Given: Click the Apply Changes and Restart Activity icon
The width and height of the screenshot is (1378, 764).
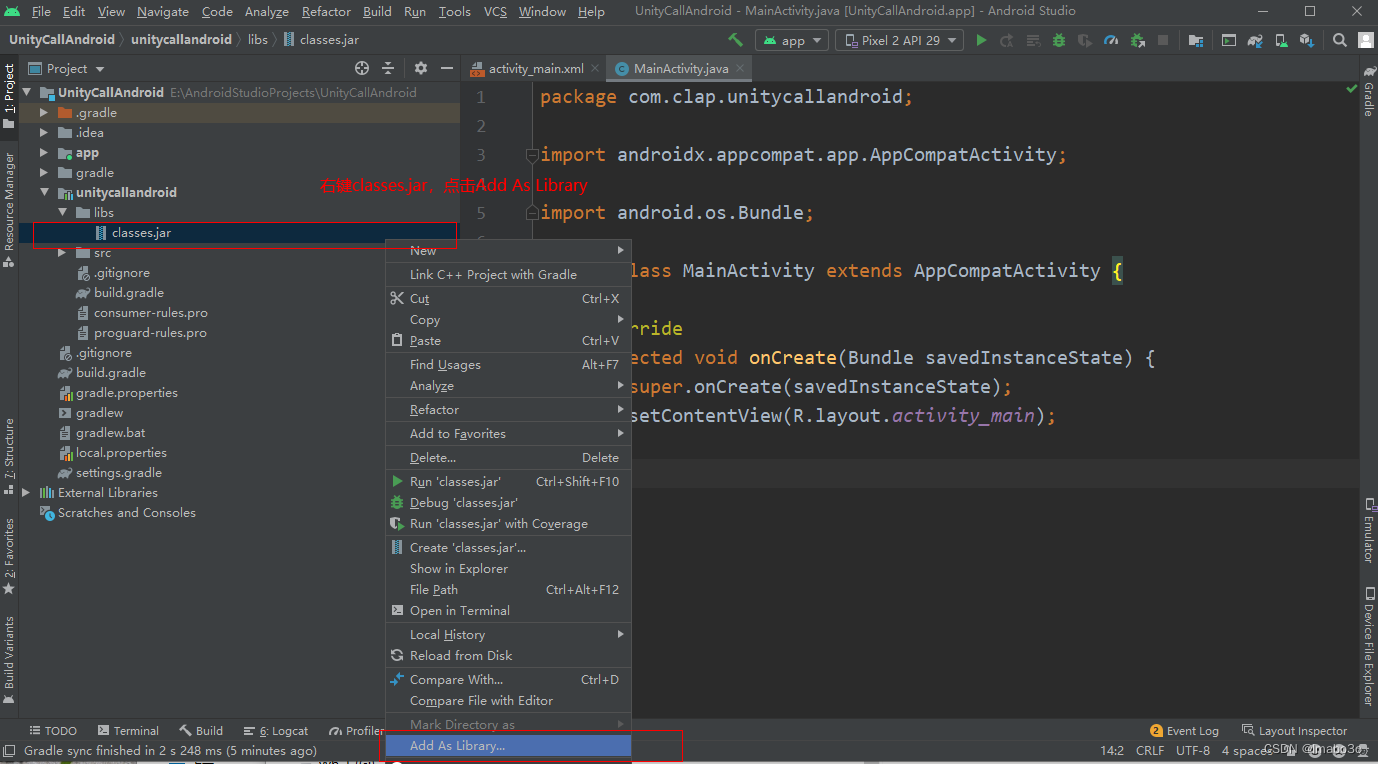Looking at the screenshot, I should pyautogui.click(x=1007, y=40).
